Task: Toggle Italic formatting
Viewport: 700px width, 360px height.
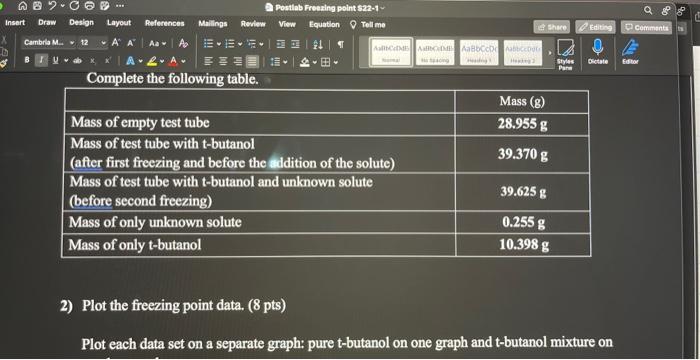Action: point(41,59)
